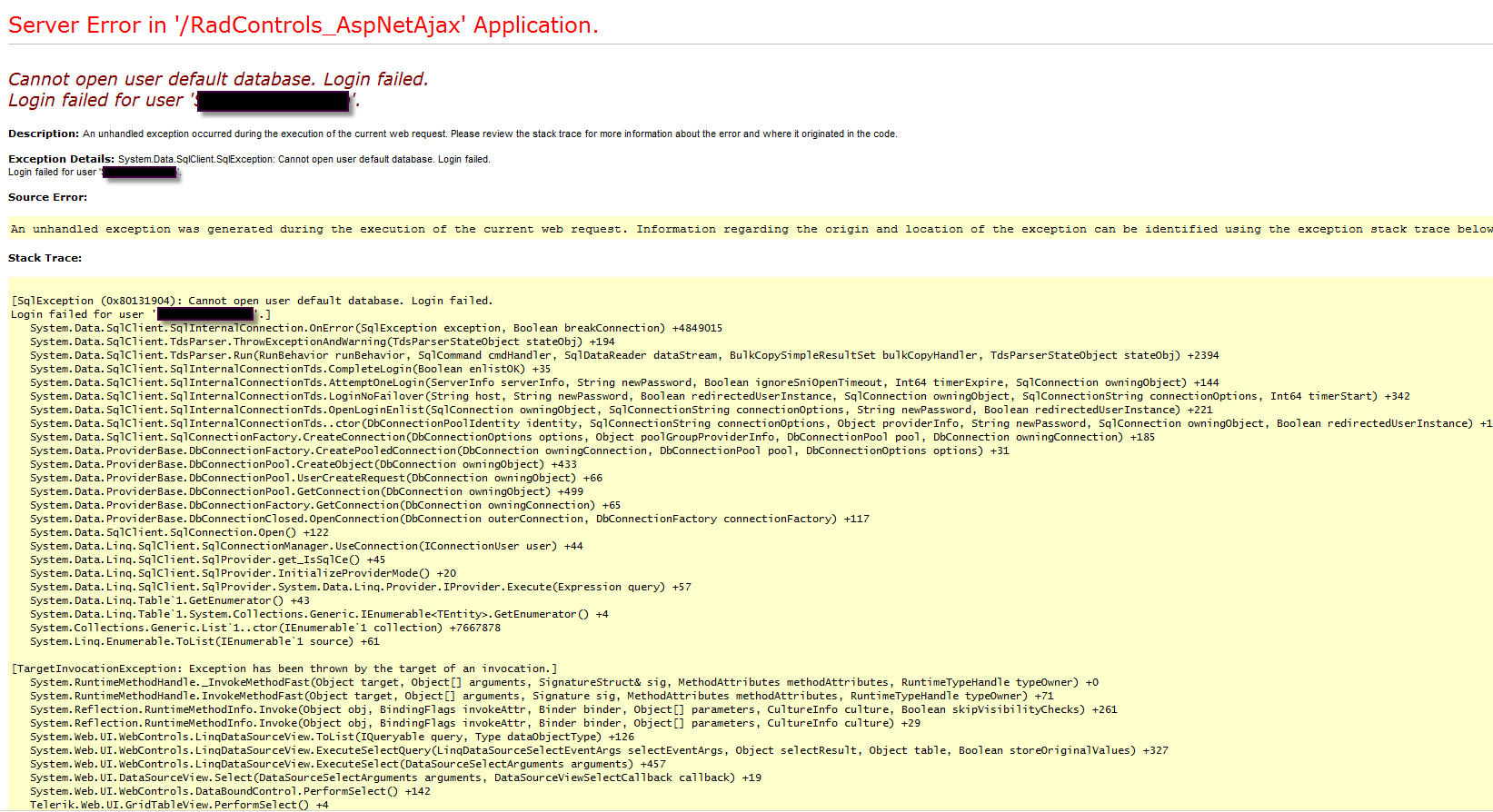Viewport: 1493px width, 812px height.
Task: Select the "RuntimeMethodInfo.Invoke" +29 stack line
Action: pos(475,723)
